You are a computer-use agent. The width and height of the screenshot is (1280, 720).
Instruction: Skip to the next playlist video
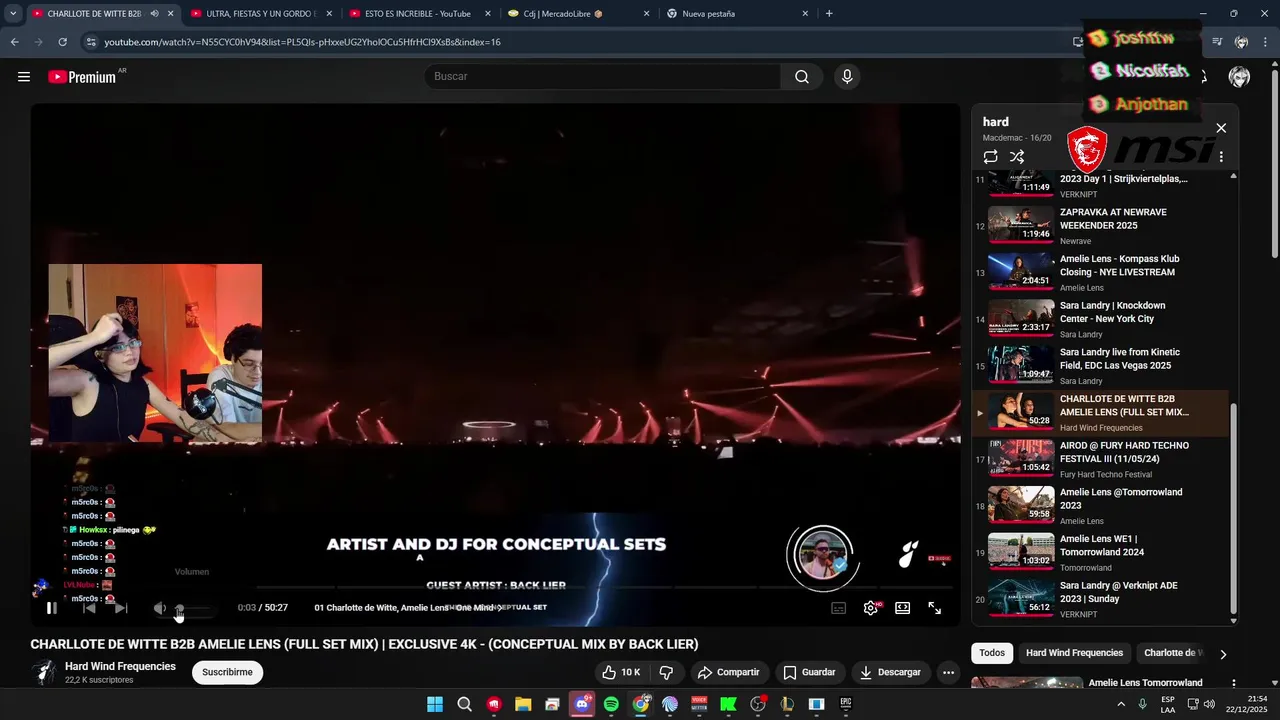click(121, 608)
